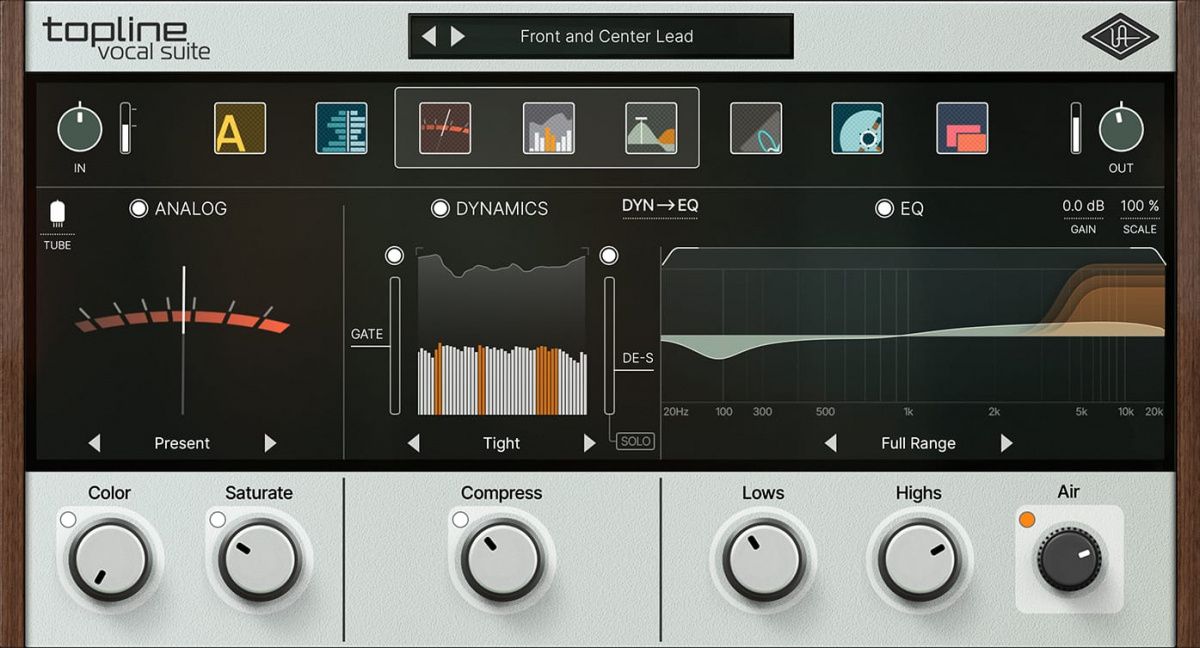Image resolution: width=1200 pixels, height=648 pixels.
Task: Open the Dynamics processing module icon
Action: 547,130
